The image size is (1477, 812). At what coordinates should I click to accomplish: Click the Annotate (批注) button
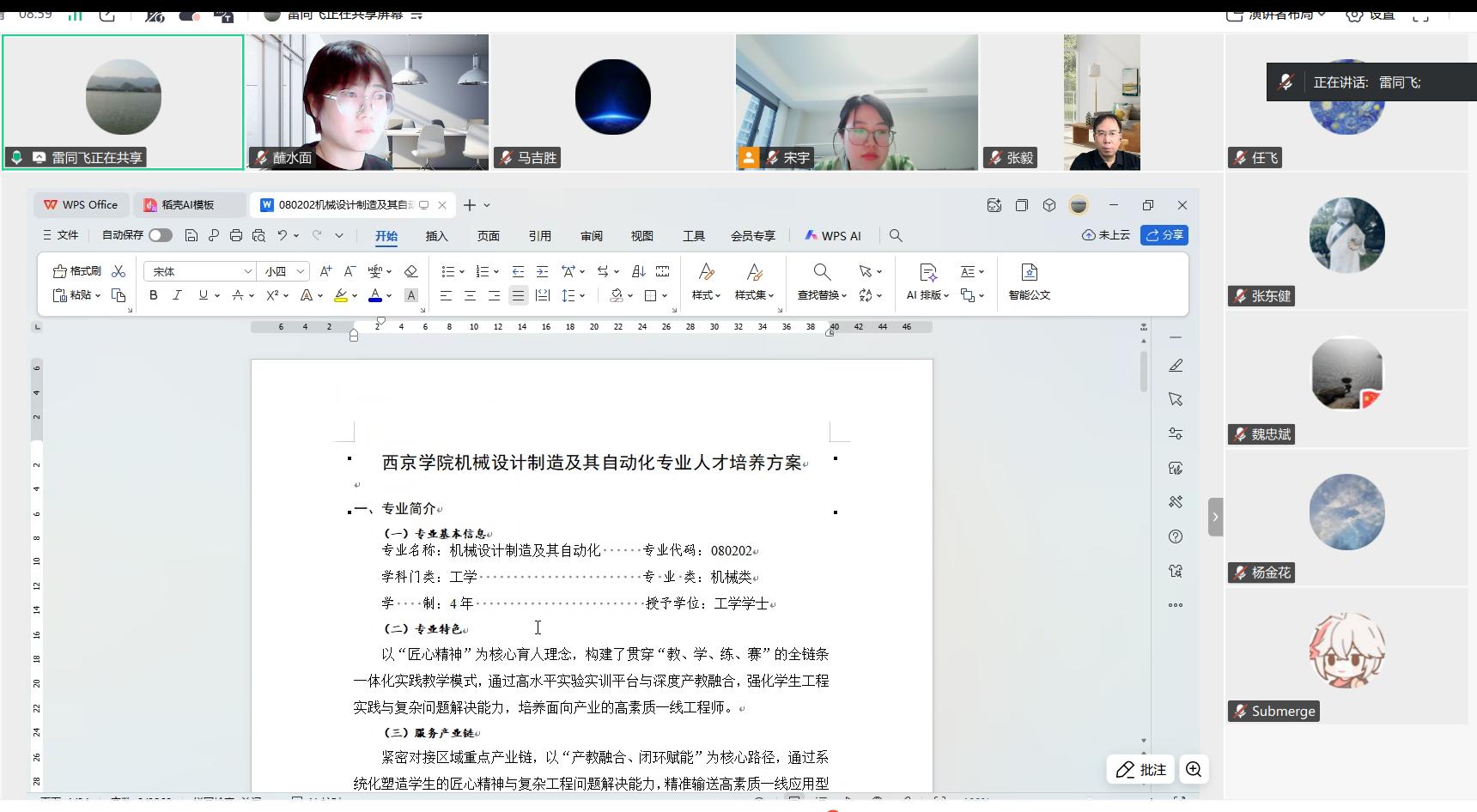point(1140,770)
